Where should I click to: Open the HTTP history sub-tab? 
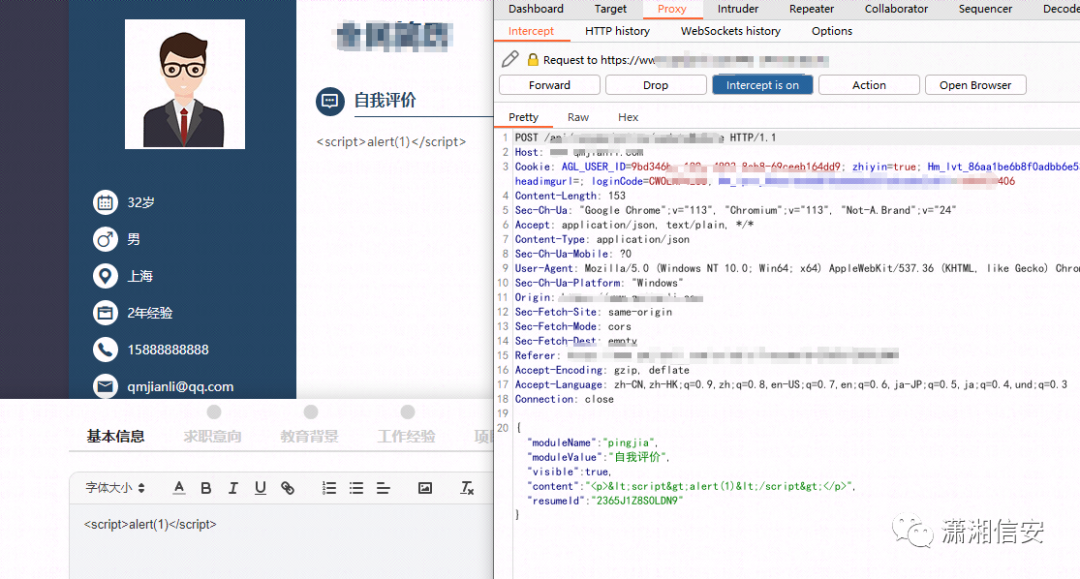pyautogui.click(x=617, y=31)
